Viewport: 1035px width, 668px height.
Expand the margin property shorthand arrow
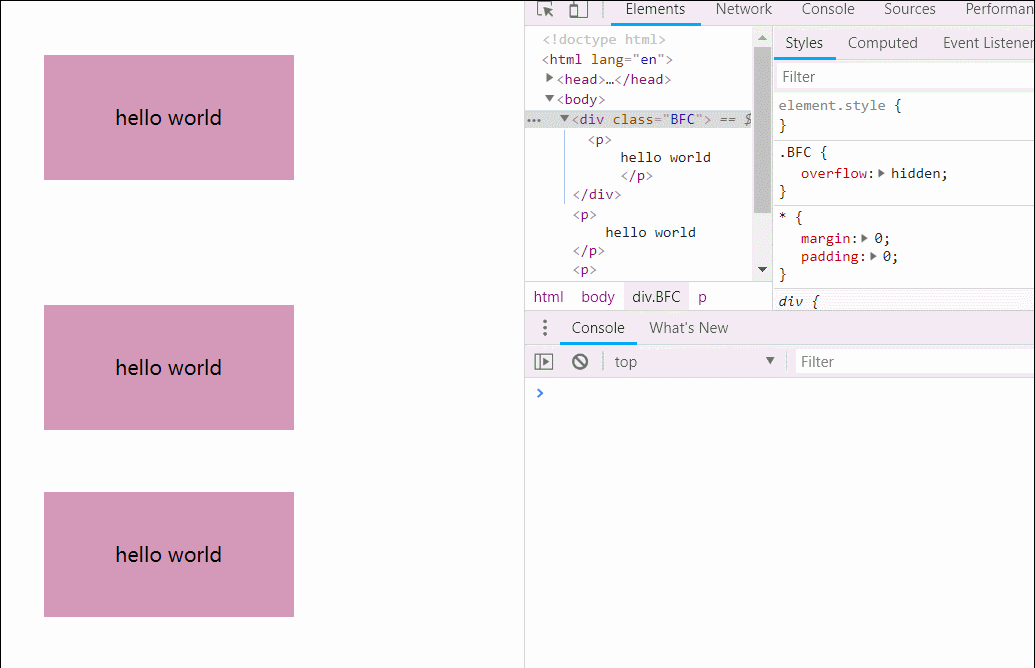click(865, 238)
